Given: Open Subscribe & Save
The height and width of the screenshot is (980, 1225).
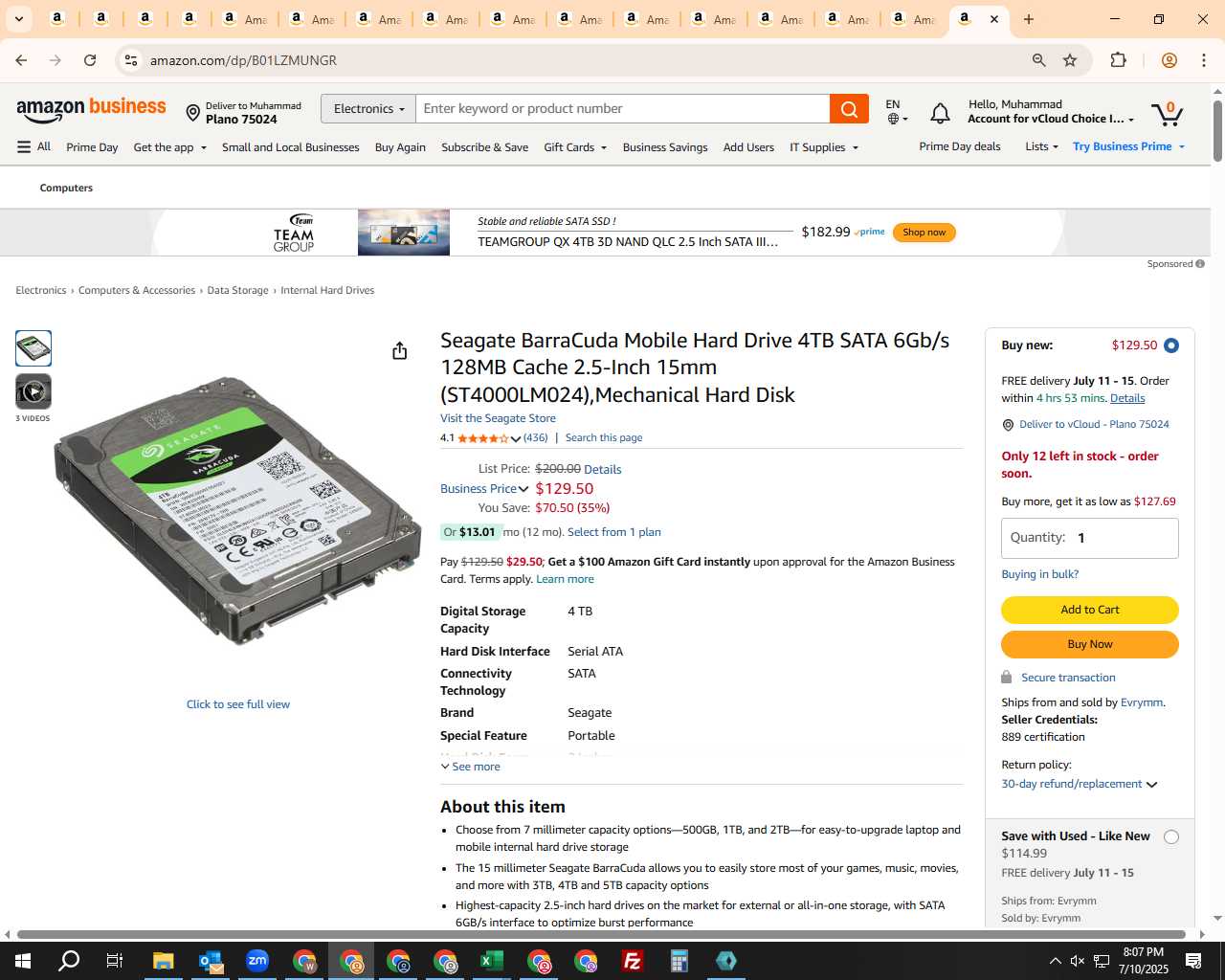Looking at the screenshot, I should [x=484, y=147].
